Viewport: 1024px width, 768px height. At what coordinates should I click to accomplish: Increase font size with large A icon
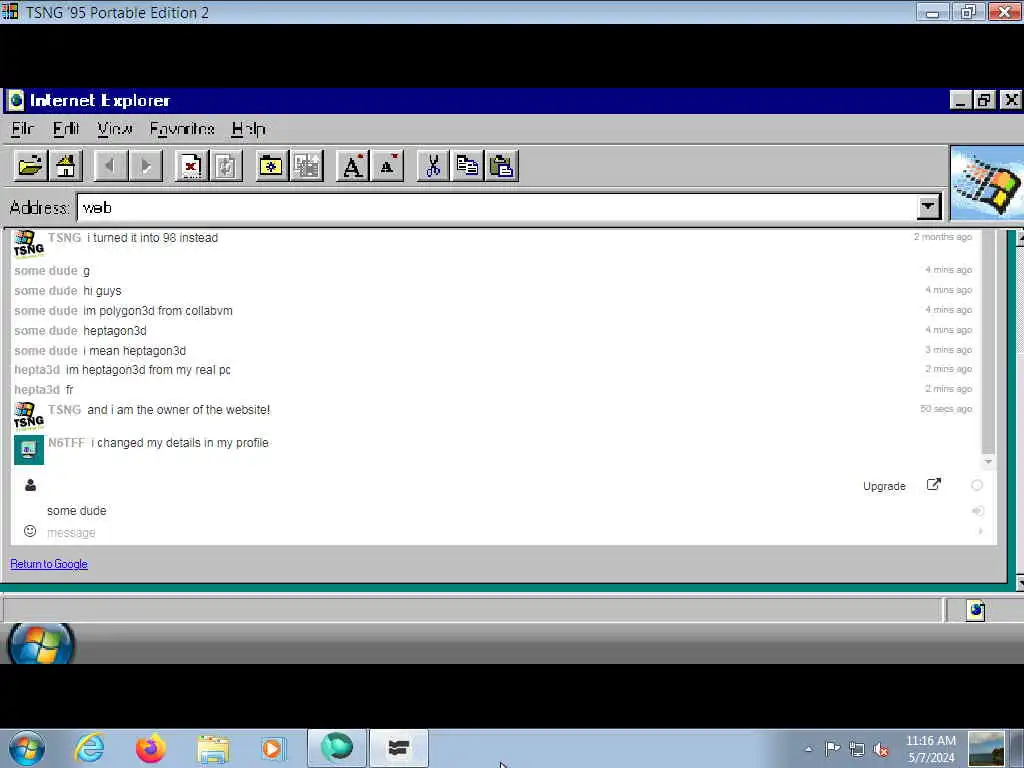[352, 166]
